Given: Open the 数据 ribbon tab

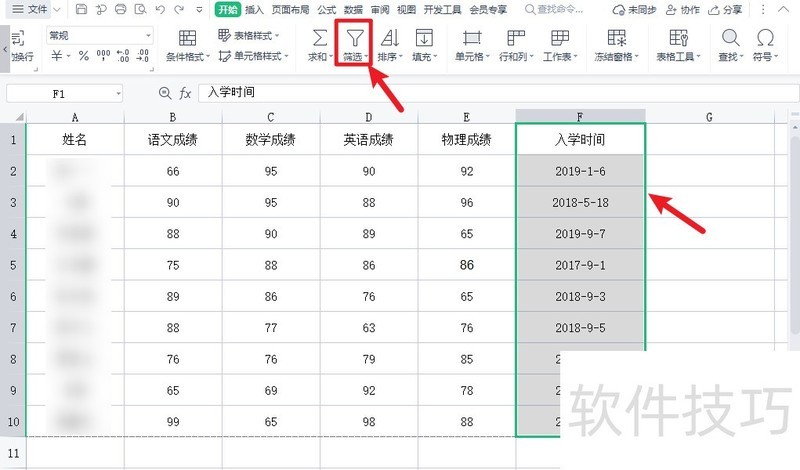Looking at the screenshot, I should coord(353,9).
